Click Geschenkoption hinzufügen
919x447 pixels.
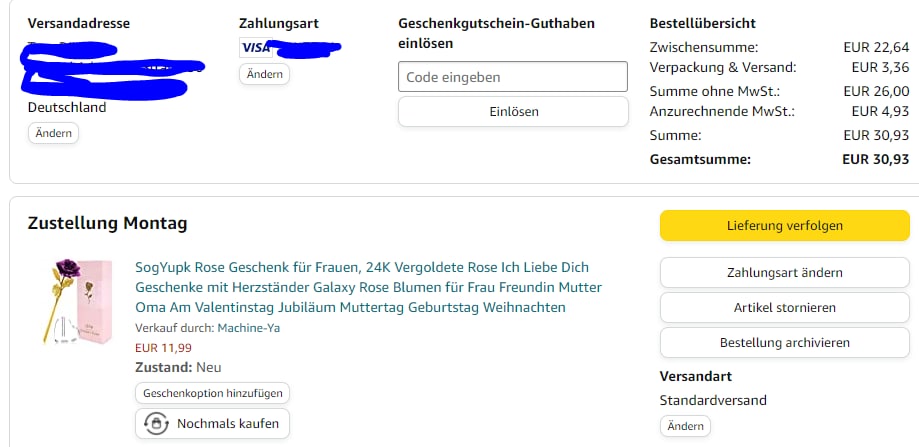pyautogui.click(x=213, y=393)
